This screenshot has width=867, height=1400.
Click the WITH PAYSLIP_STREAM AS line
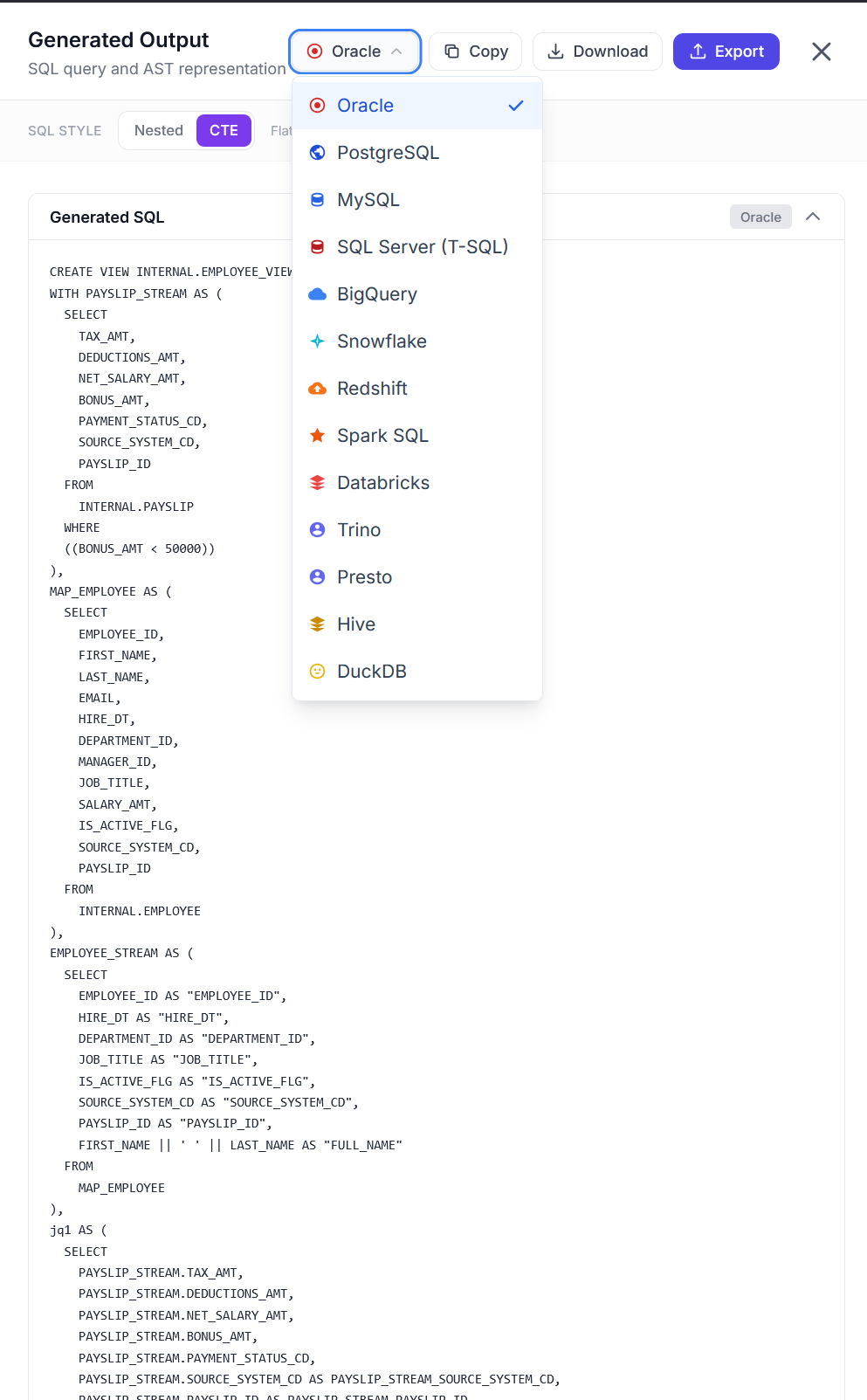(136, 293)
